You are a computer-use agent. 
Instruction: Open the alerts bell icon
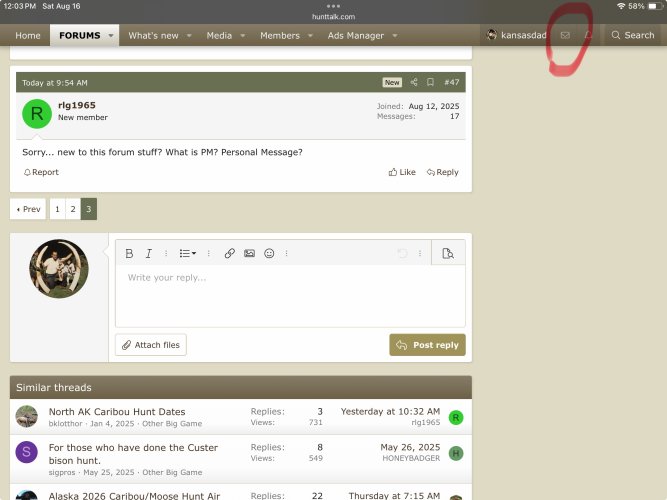click(588, 35)
